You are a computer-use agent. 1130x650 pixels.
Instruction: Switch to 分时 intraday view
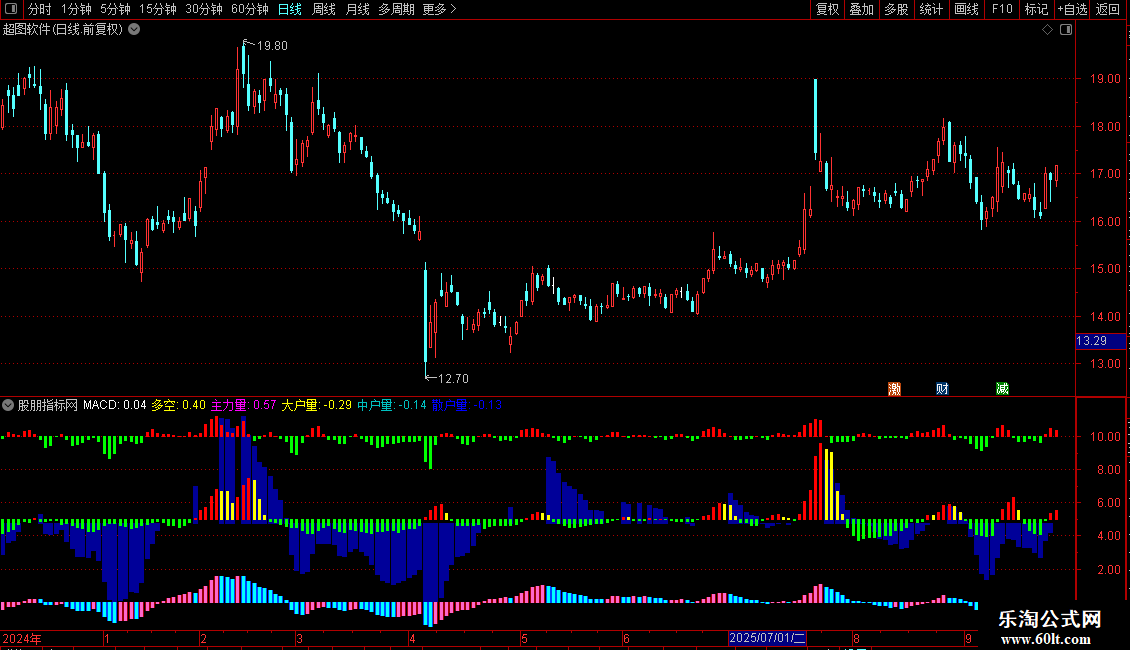[x=40, y=9]
